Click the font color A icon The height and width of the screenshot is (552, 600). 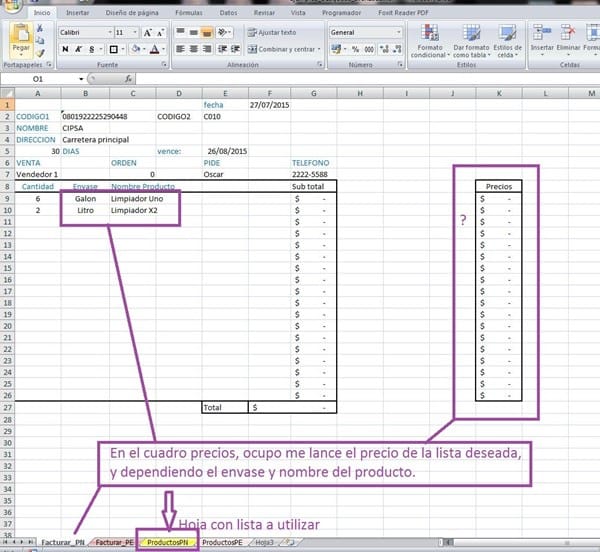154,49
